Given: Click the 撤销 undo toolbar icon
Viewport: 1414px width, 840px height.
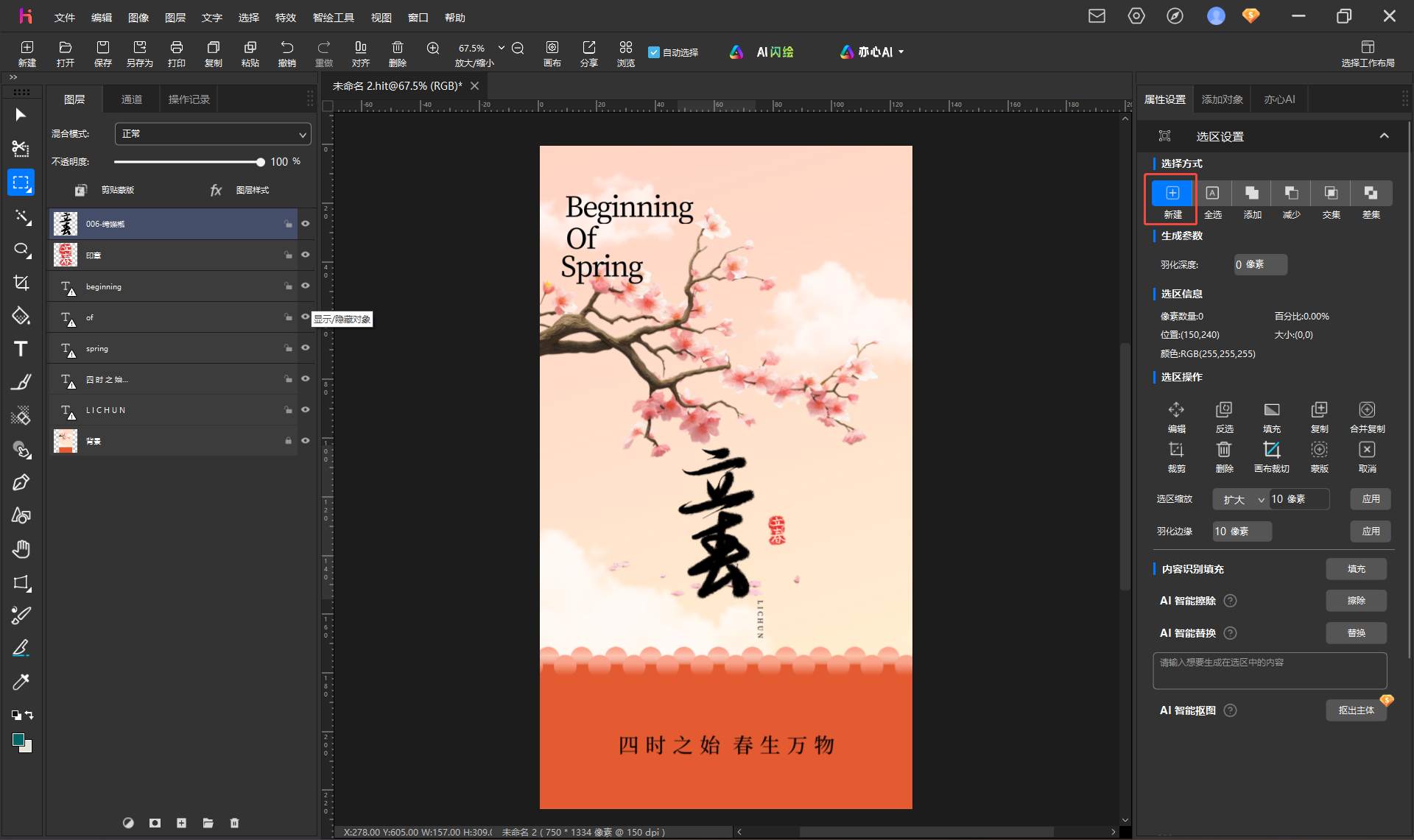Looking at the screenshot, I should pos(287,54).
